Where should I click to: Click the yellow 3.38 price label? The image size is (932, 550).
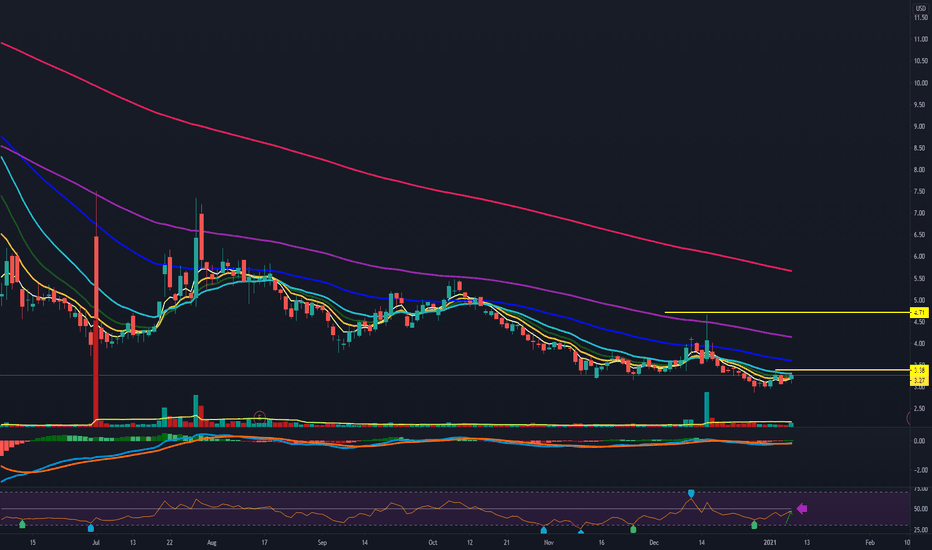919,370
